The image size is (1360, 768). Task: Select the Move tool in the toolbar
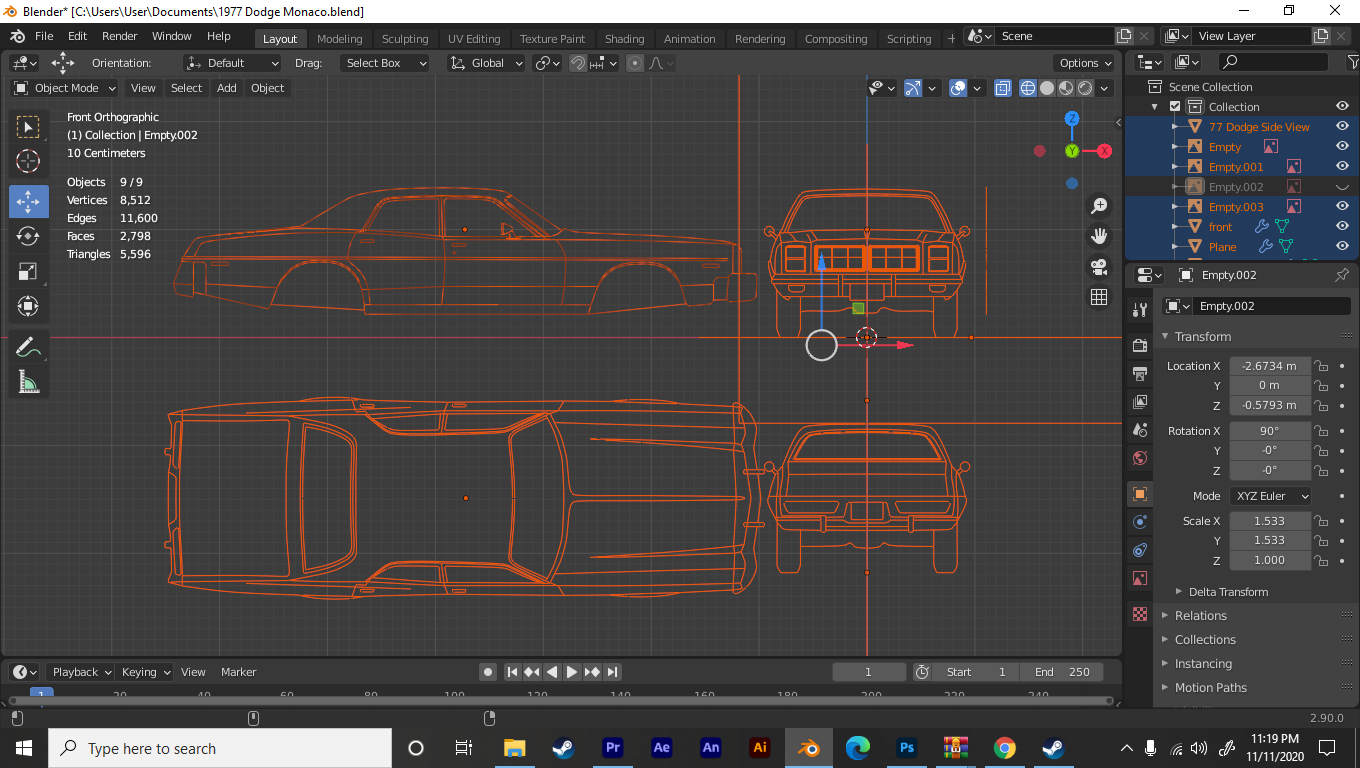pos(28,200)
